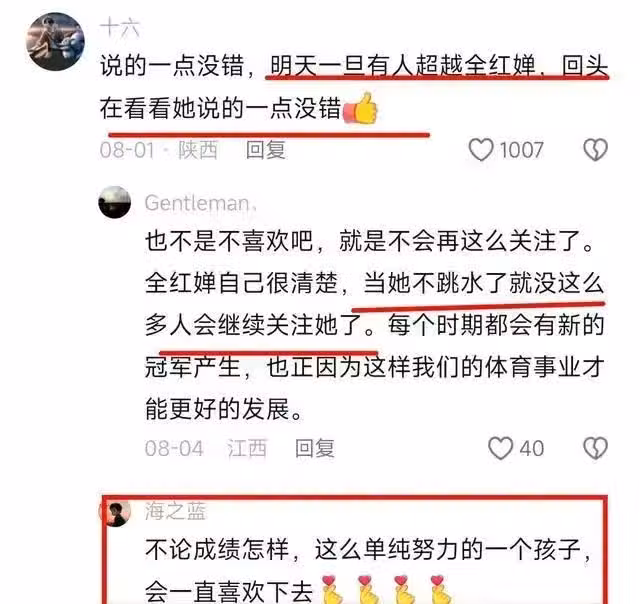Open 海之蓝's profile avatar
The height and width of the screenshot is (604, 640).
tap(116, 513)
